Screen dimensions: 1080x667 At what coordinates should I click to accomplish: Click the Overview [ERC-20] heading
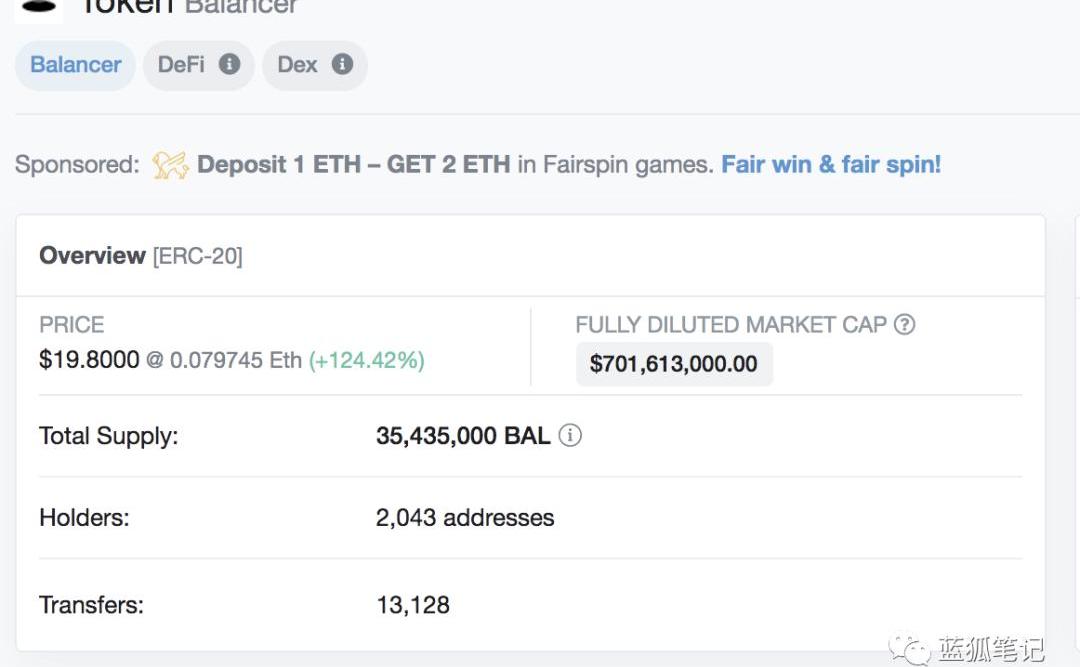(x=140, y=256)
